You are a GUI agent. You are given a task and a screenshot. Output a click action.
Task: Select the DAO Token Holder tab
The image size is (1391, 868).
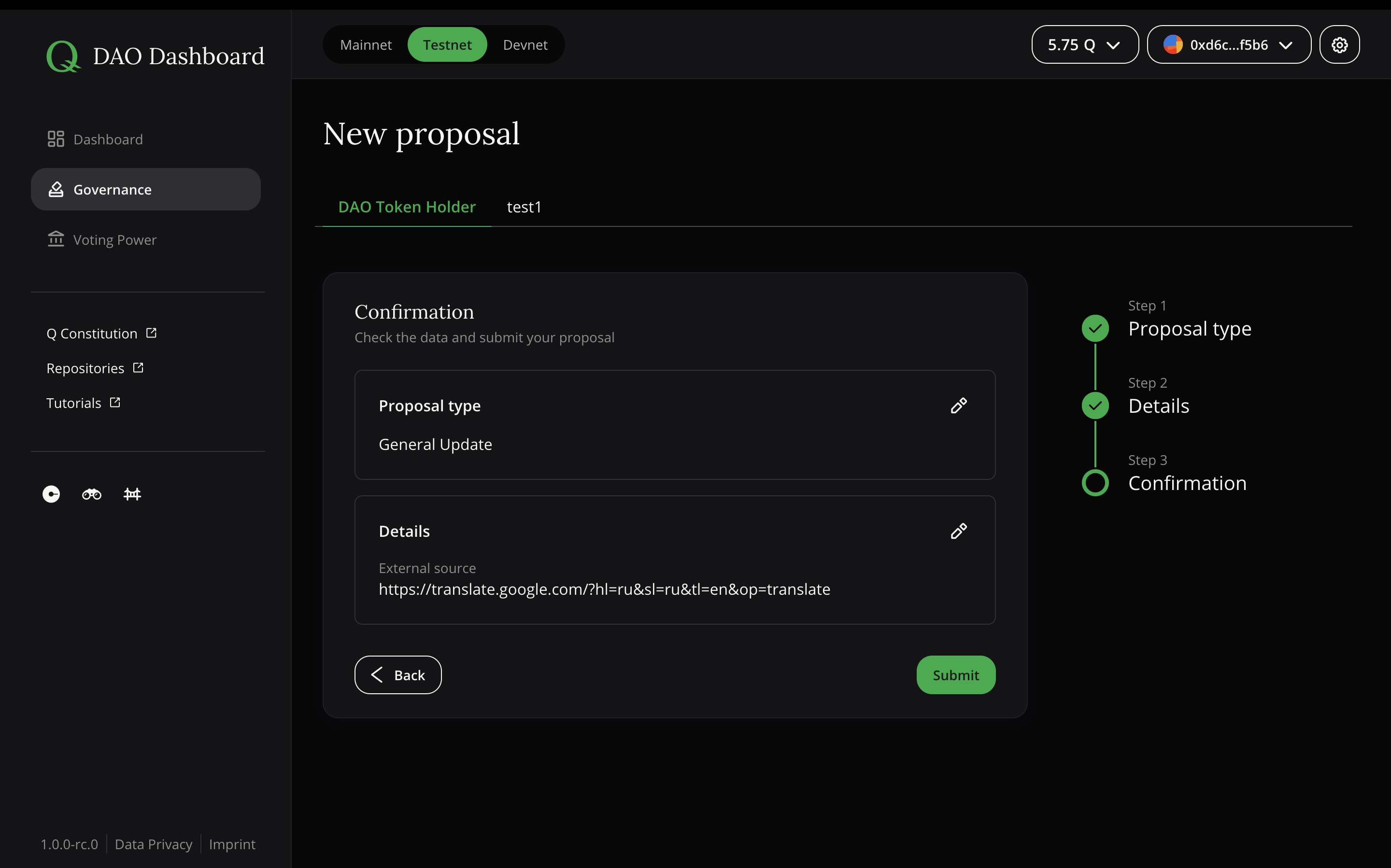pos(407,207)
